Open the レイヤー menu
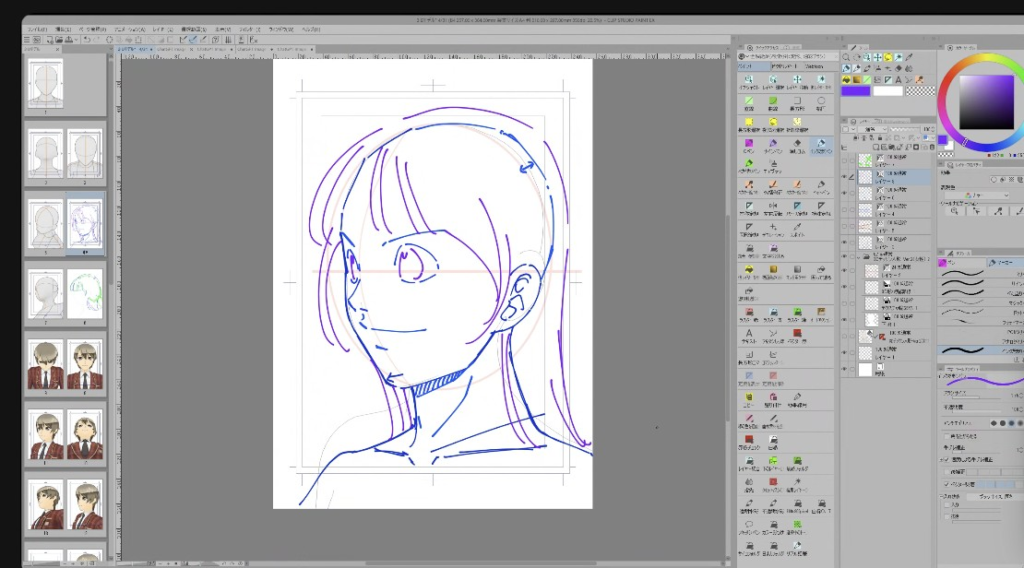This screenshot has width=1024, height=568. (x=163, y=29)
